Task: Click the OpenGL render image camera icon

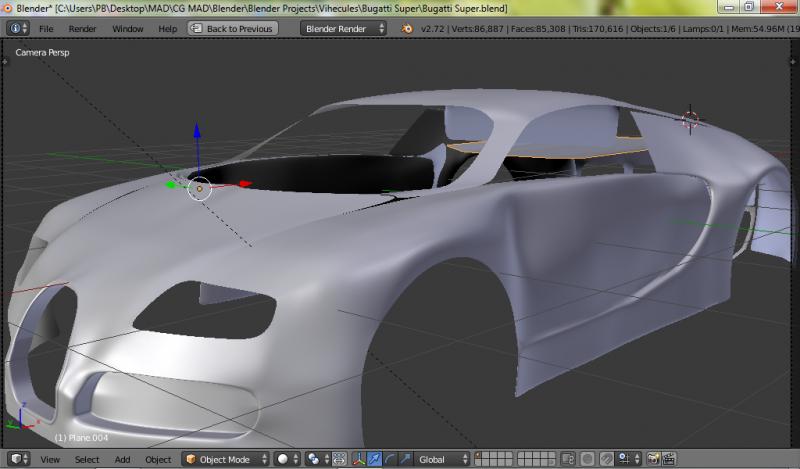Action: point(653,459)
